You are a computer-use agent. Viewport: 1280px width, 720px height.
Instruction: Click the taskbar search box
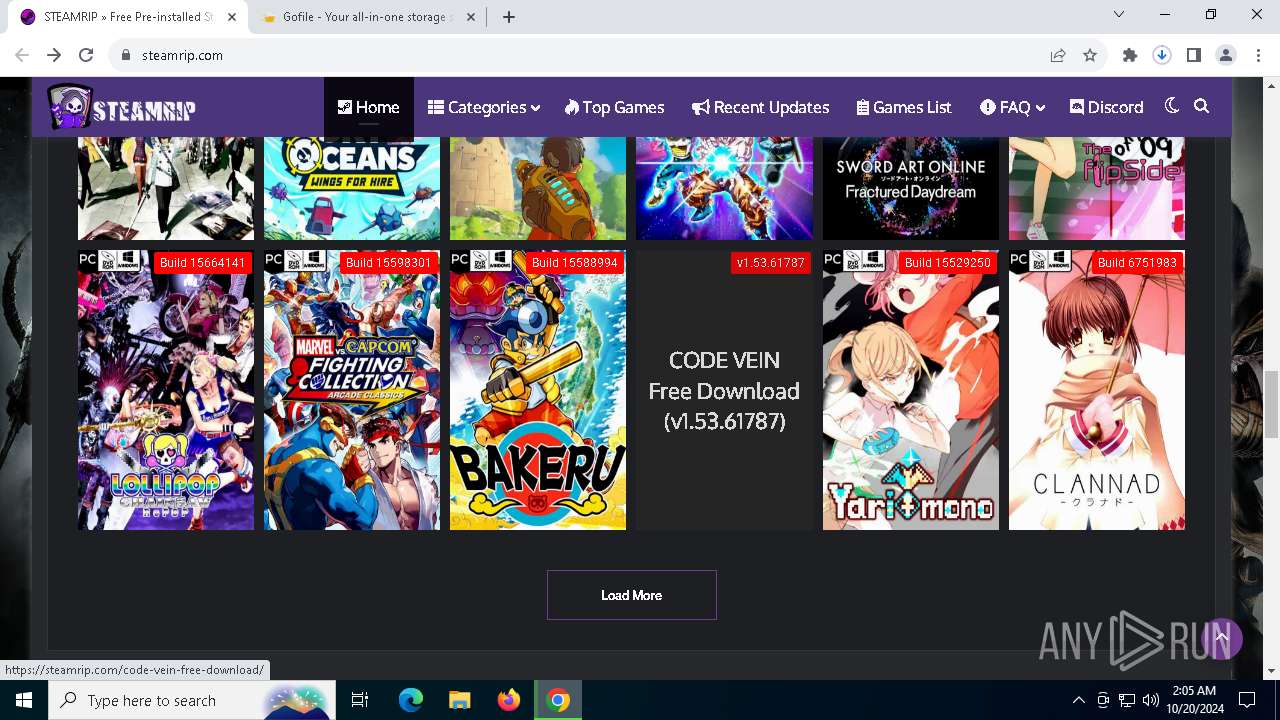(x=192, y=700)
